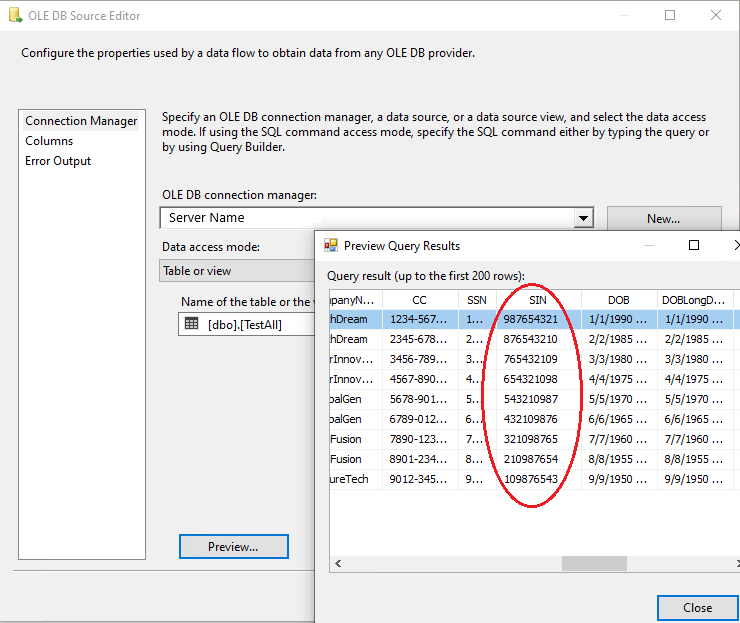
Task: Switch to the Columns page
Action: (49, 141)
